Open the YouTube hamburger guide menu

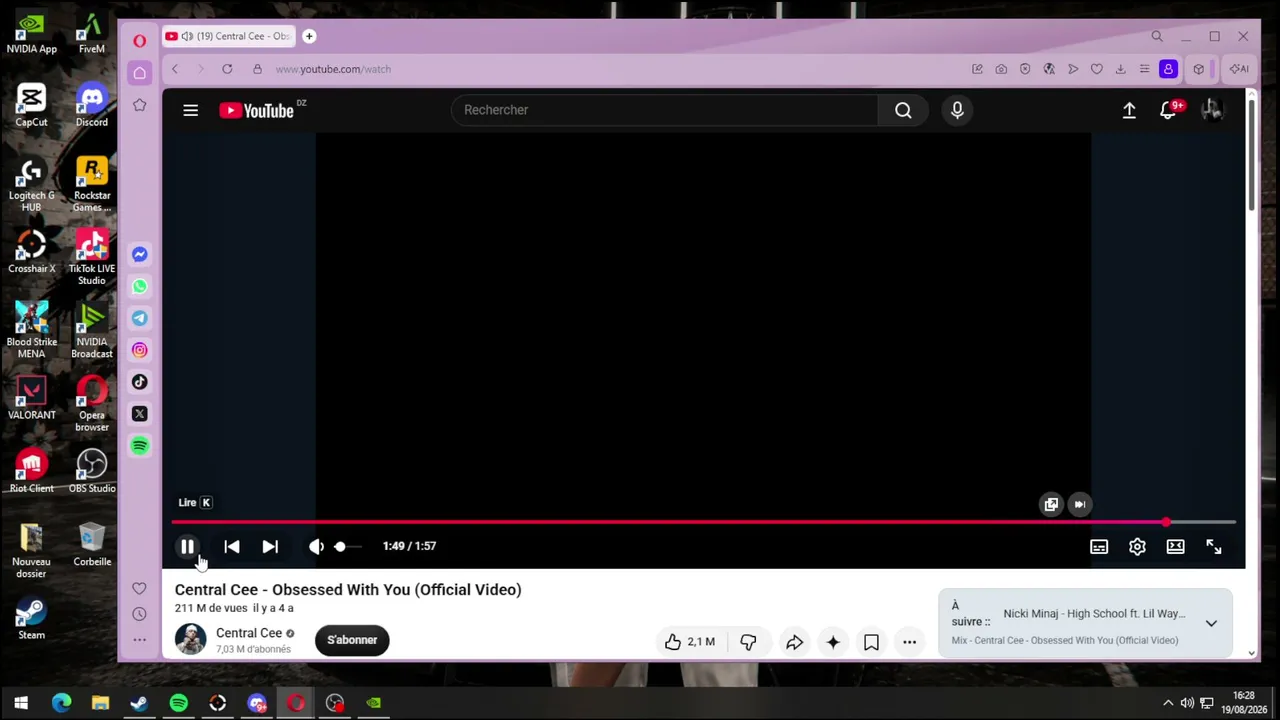(x=190, y=110)
